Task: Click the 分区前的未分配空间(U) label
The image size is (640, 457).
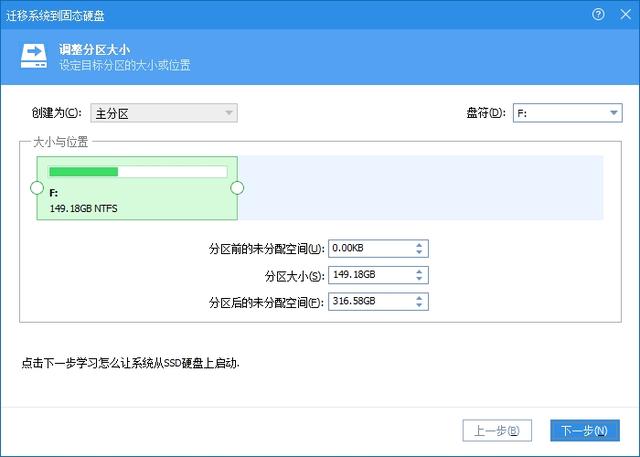Action: 267,248
